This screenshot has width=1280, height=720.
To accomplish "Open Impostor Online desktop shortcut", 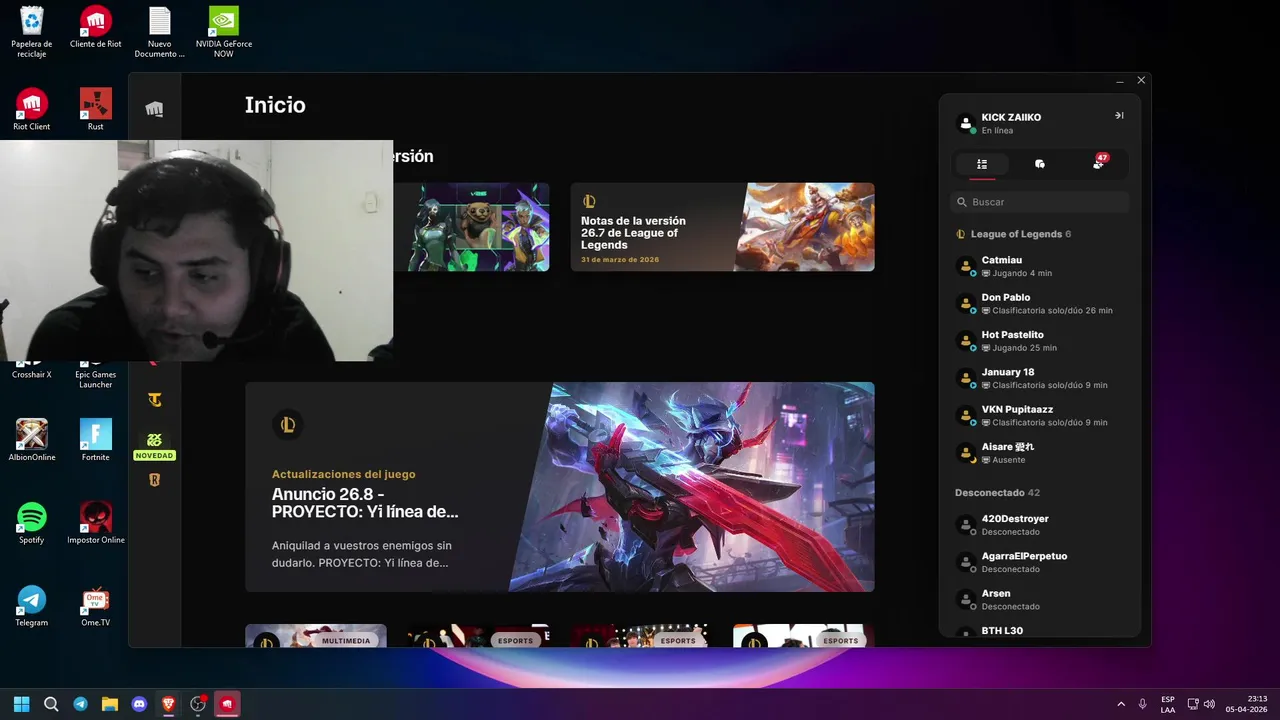I will click(x=96, y=523).
